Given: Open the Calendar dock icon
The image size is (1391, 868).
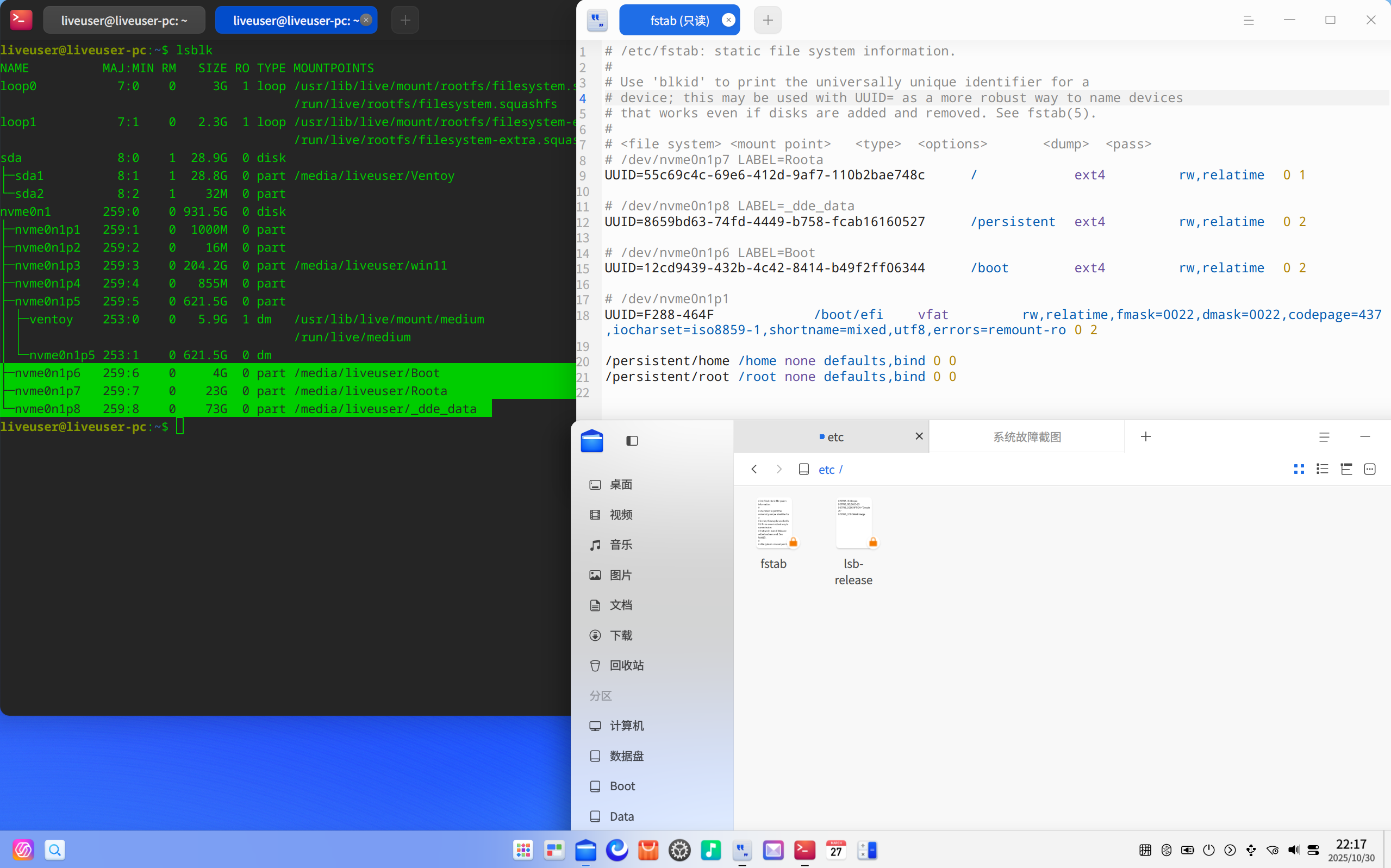Looking at the screenshot, I should point(836,850).
